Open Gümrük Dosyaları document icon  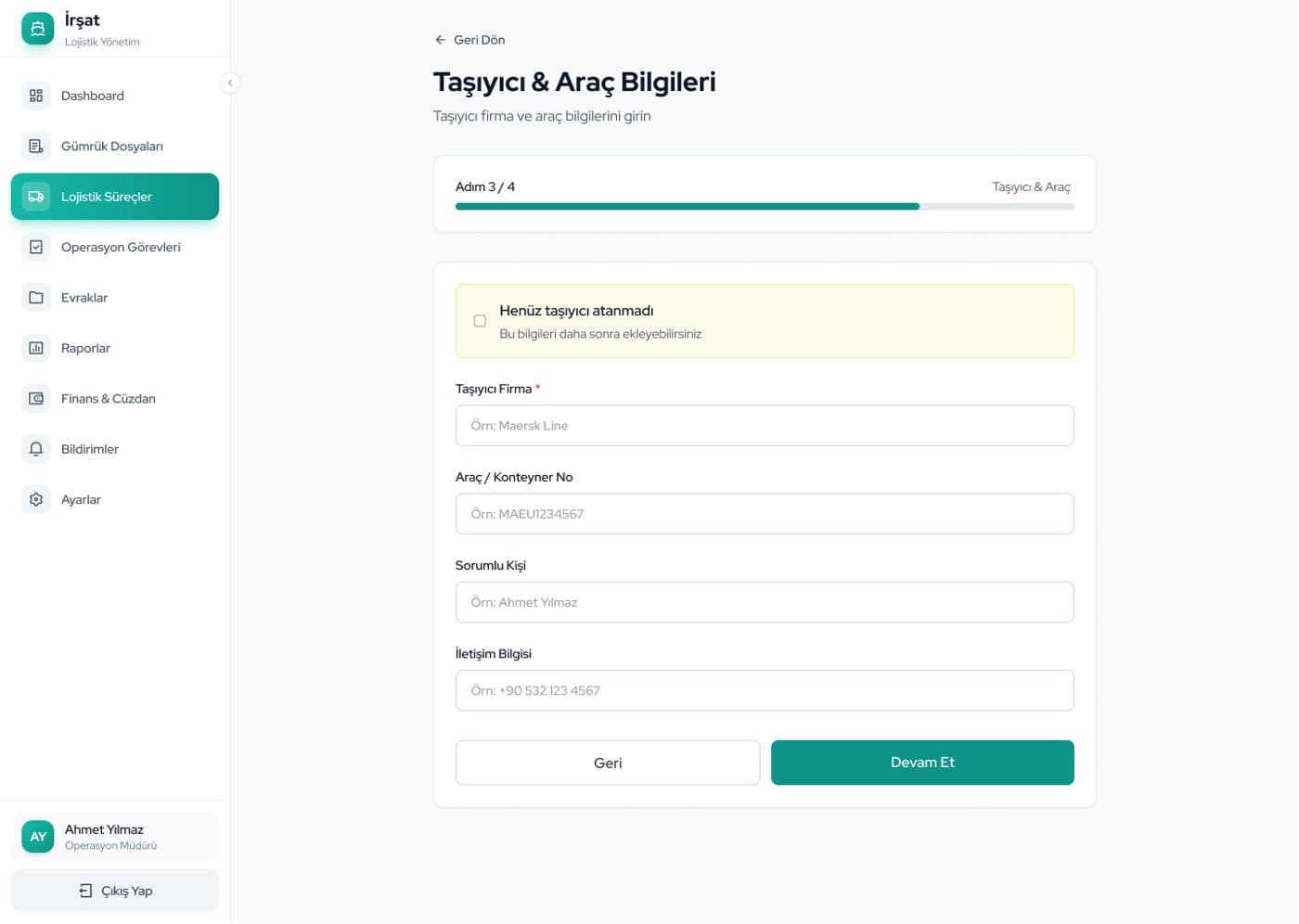click(x=36, y=146)
